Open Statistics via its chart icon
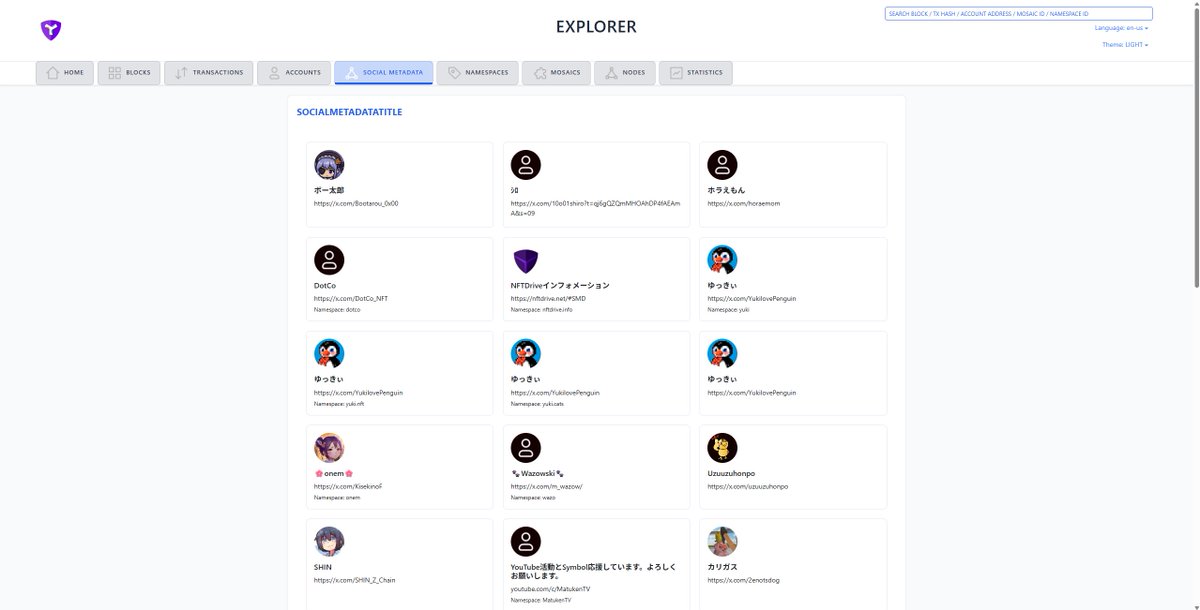 pyautogui.click(x=675, y=72)
